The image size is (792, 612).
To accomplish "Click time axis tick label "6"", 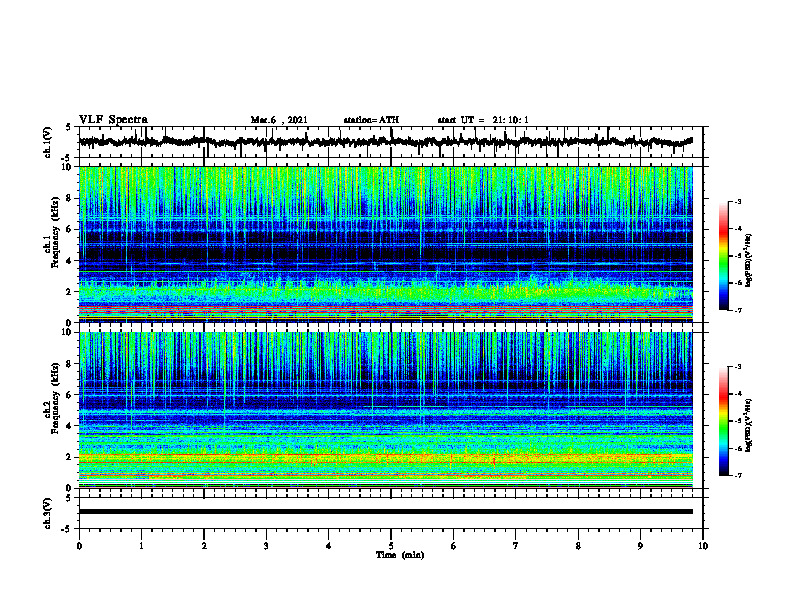I will (x=454, y=546).
